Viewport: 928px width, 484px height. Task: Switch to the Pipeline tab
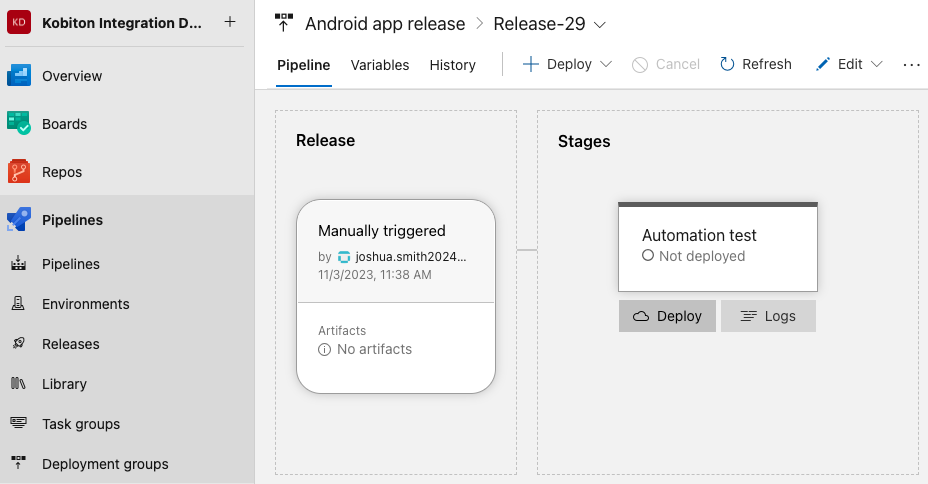(x=304, y=65)
